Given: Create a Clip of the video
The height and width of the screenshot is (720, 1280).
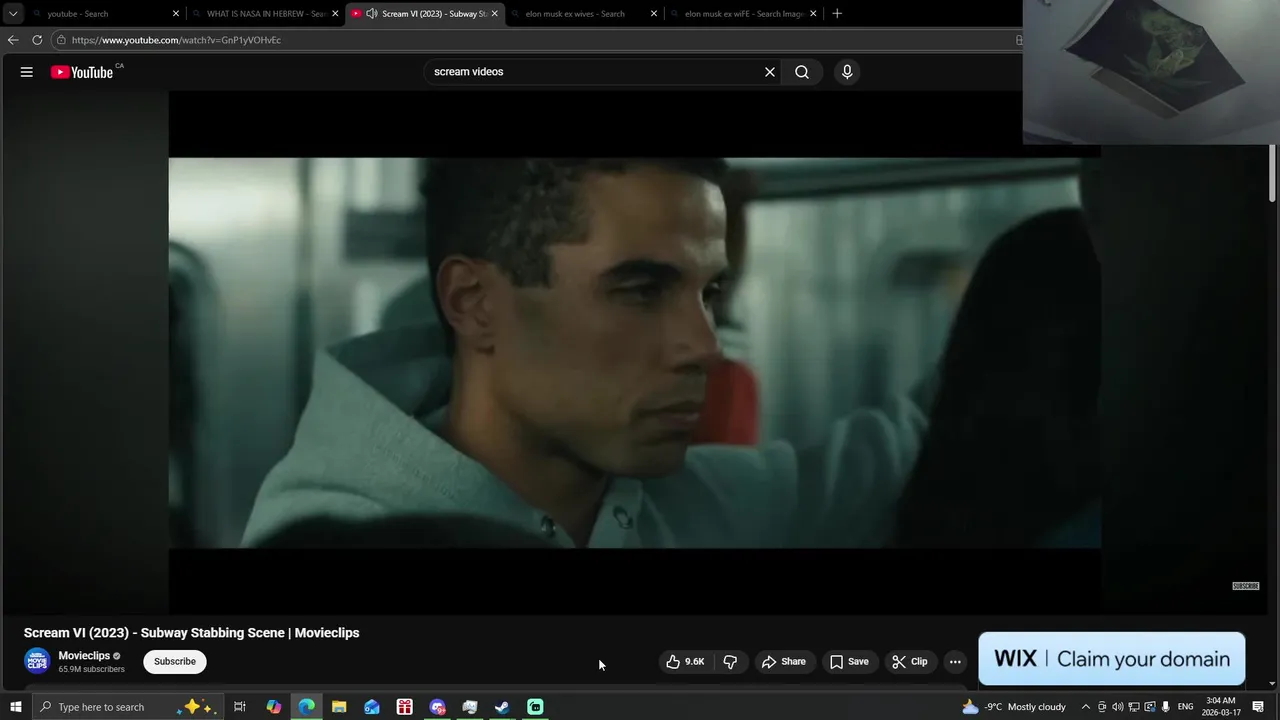Looking at the screenshot, I should point(910,662).
